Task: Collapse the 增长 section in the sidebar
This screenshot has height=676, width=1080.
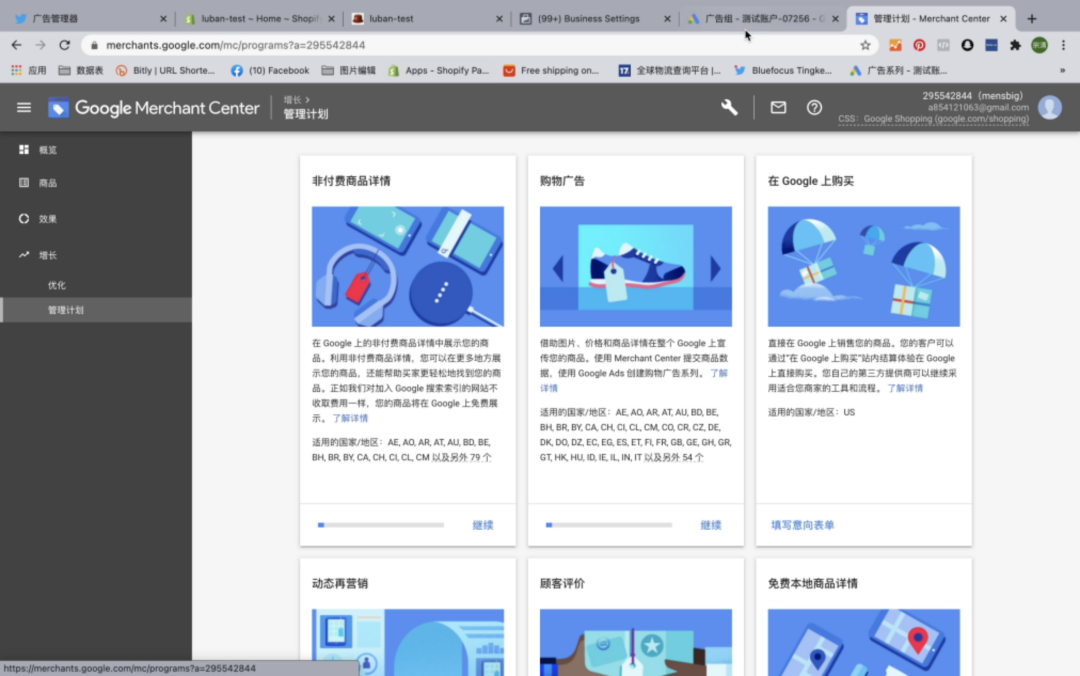Action: click(x=23, y=255)
